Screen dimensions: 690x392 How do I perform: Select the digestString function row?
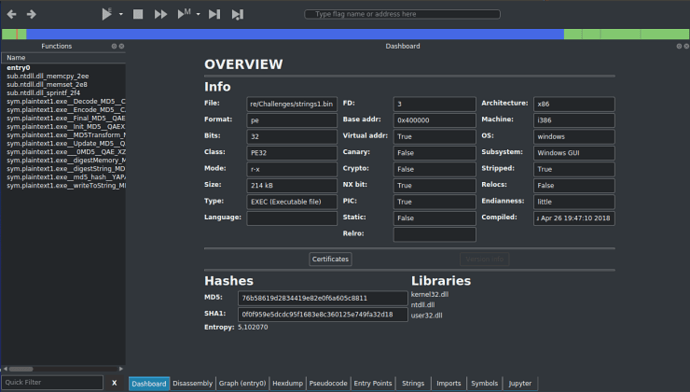pyautogui.click(x=64, y=169)
